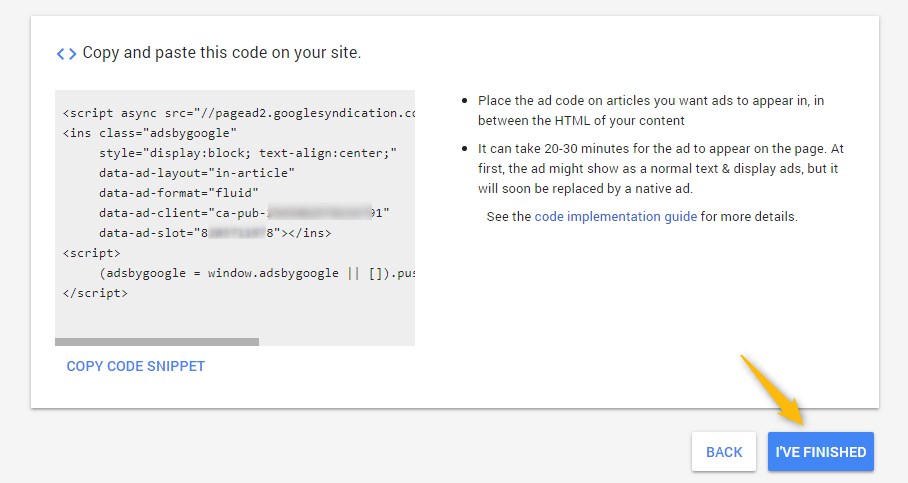Click the I'VE FINISHED button
Viewport: 908px width, 483px height.
point(820,452)
